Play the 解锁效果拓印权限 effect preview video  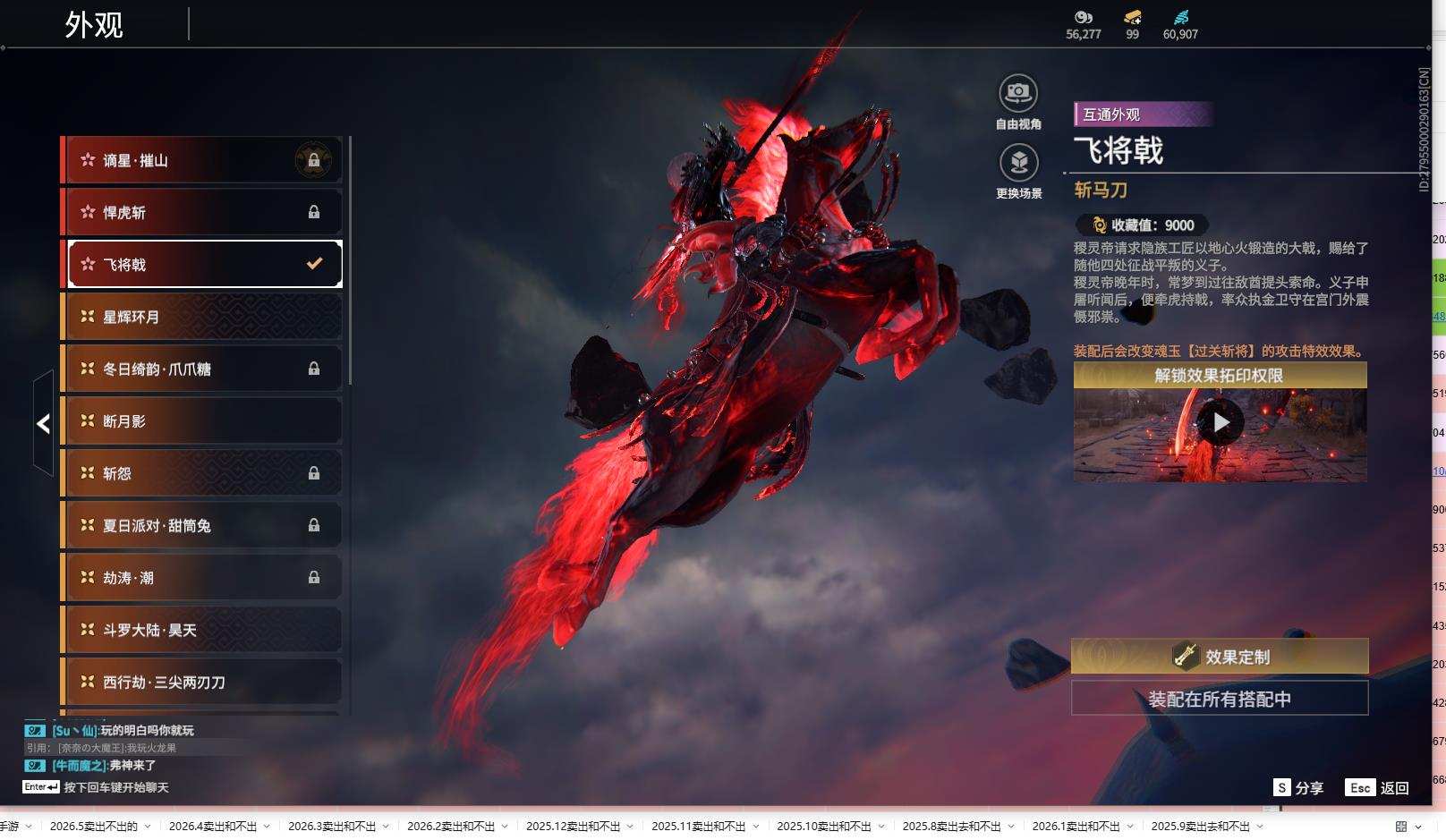tap(1221, 422)
